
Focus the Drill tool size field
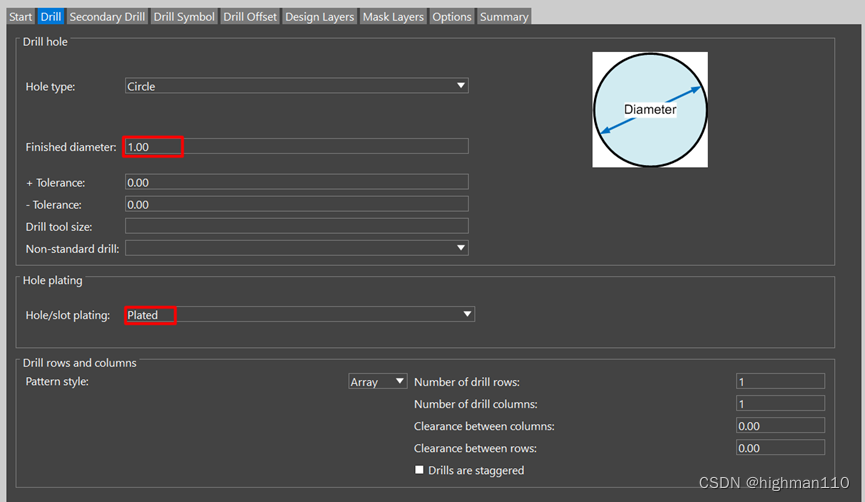coord(296,226)
